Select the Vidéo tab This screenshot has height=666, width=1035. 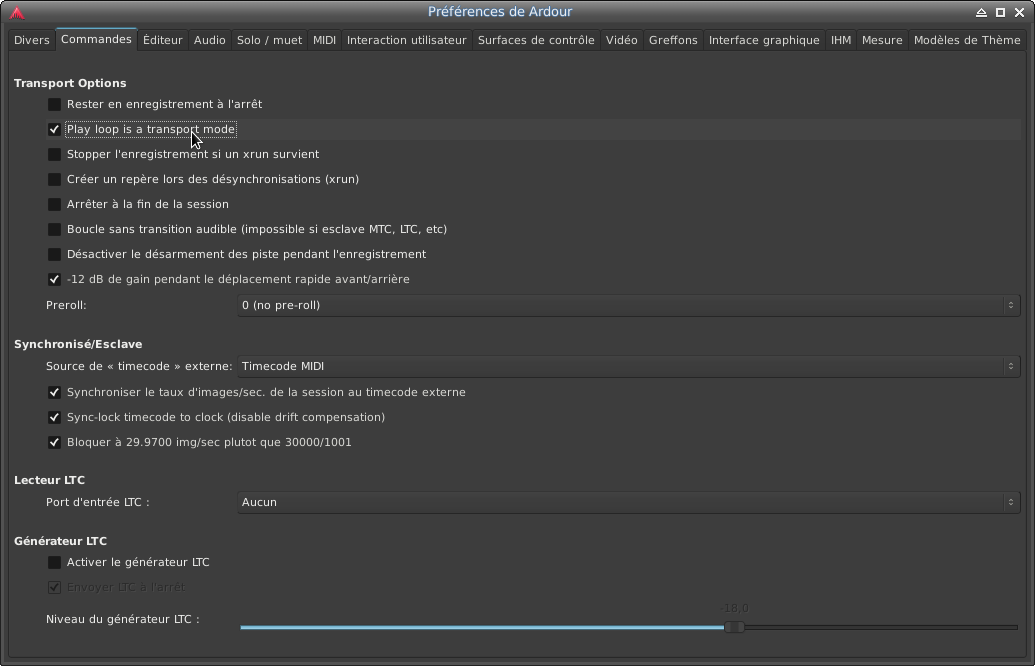(x=622, y=40)
